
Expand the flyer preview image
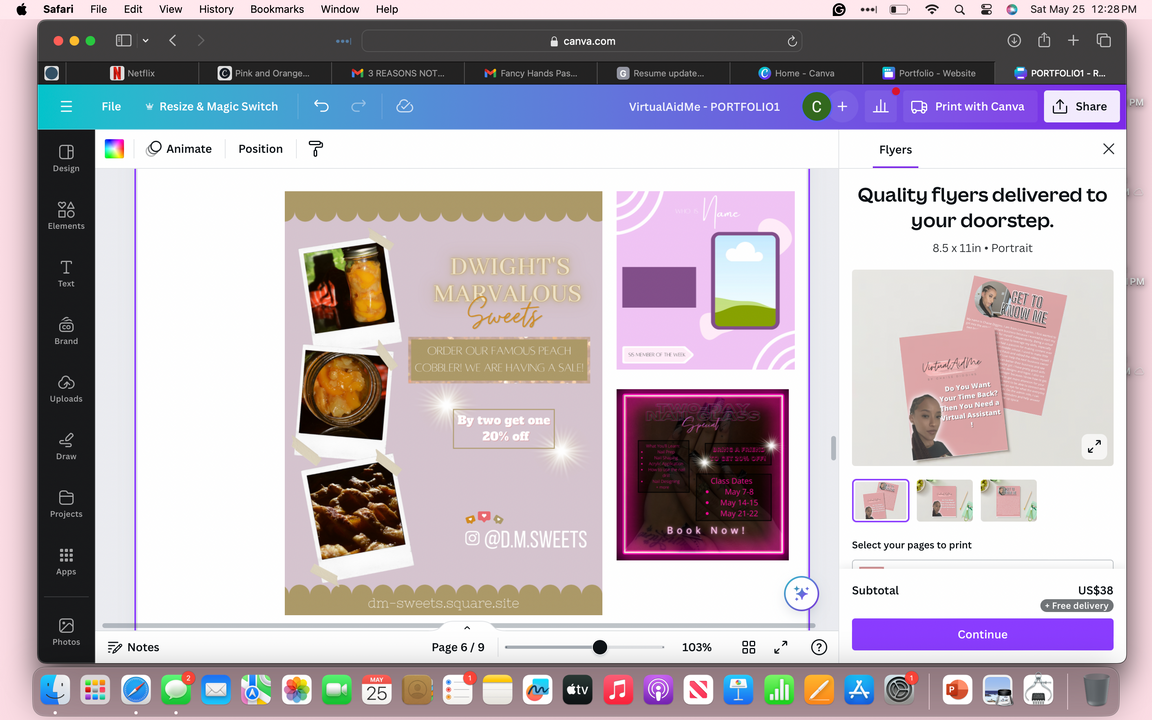pos(1094,447)
